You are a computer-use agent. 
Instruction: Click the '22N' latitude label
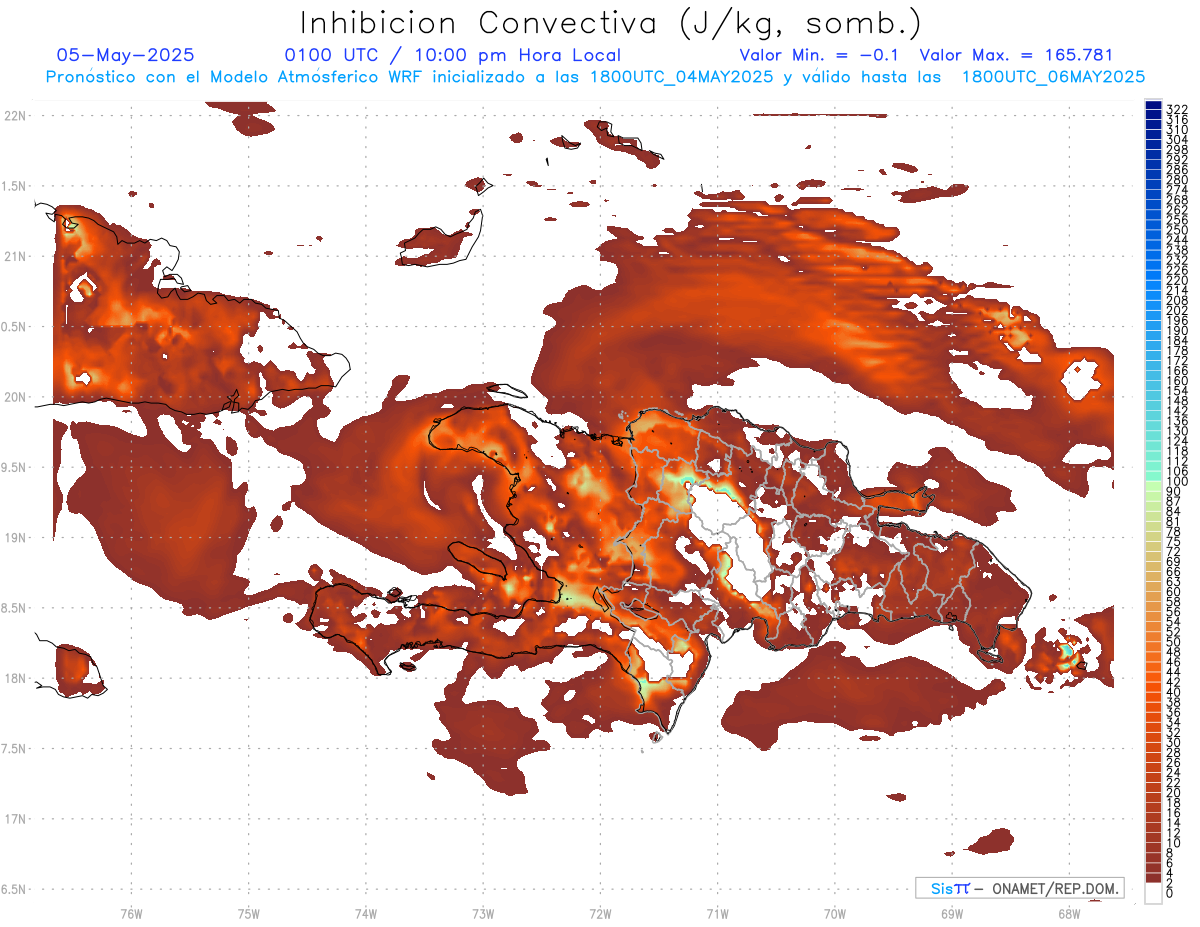[x=16, y=115]
